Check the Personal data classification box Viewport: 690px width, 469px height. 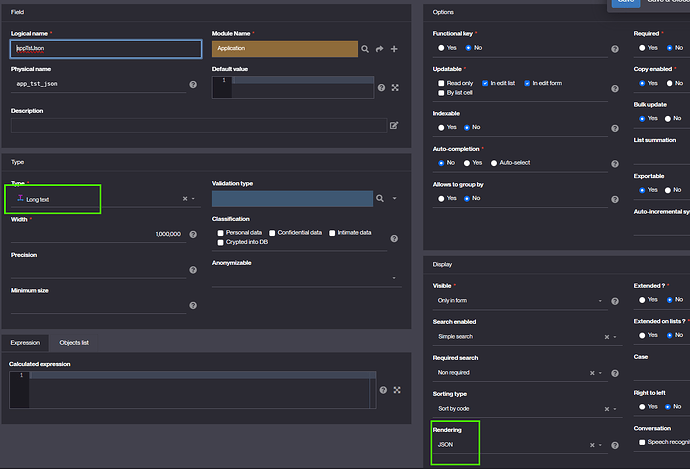point(220,232)
